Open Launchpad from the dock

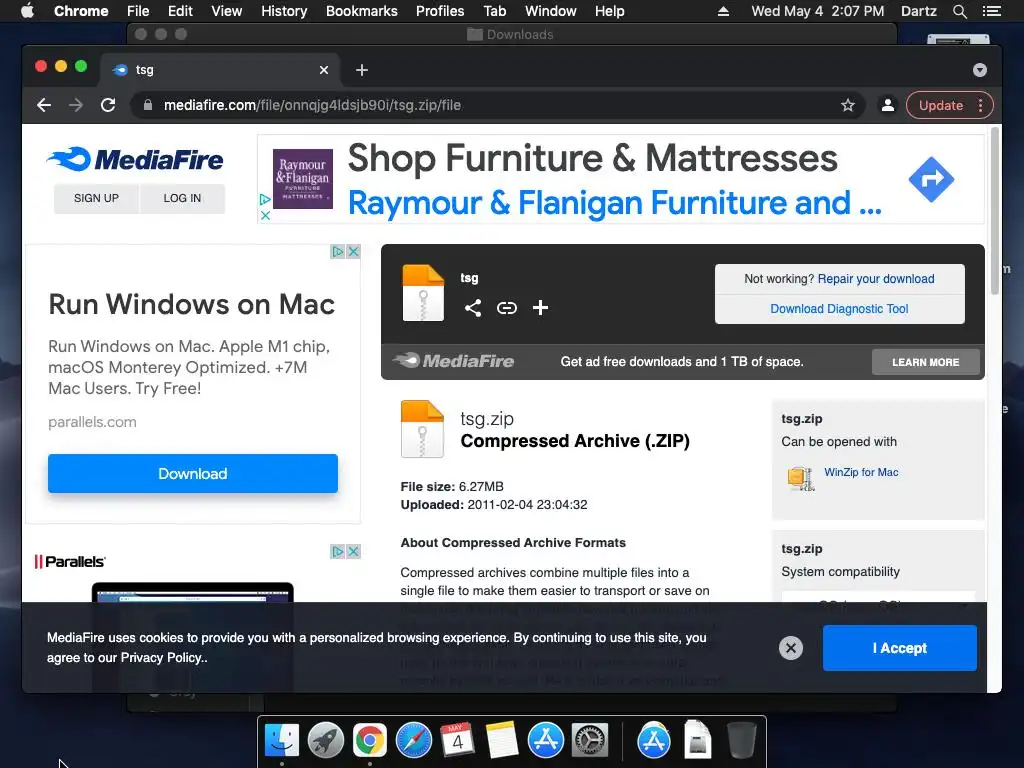click(x=326, y=741)
